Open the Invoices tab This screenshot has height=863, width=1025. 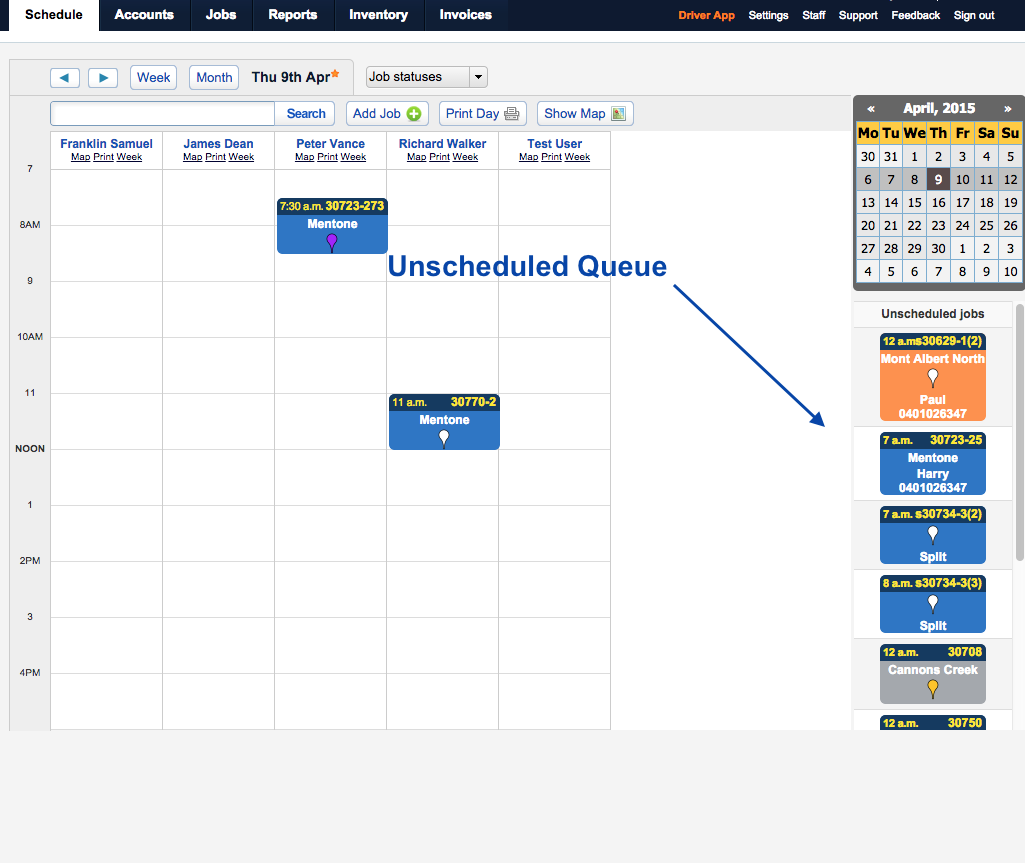coord(465,15)
